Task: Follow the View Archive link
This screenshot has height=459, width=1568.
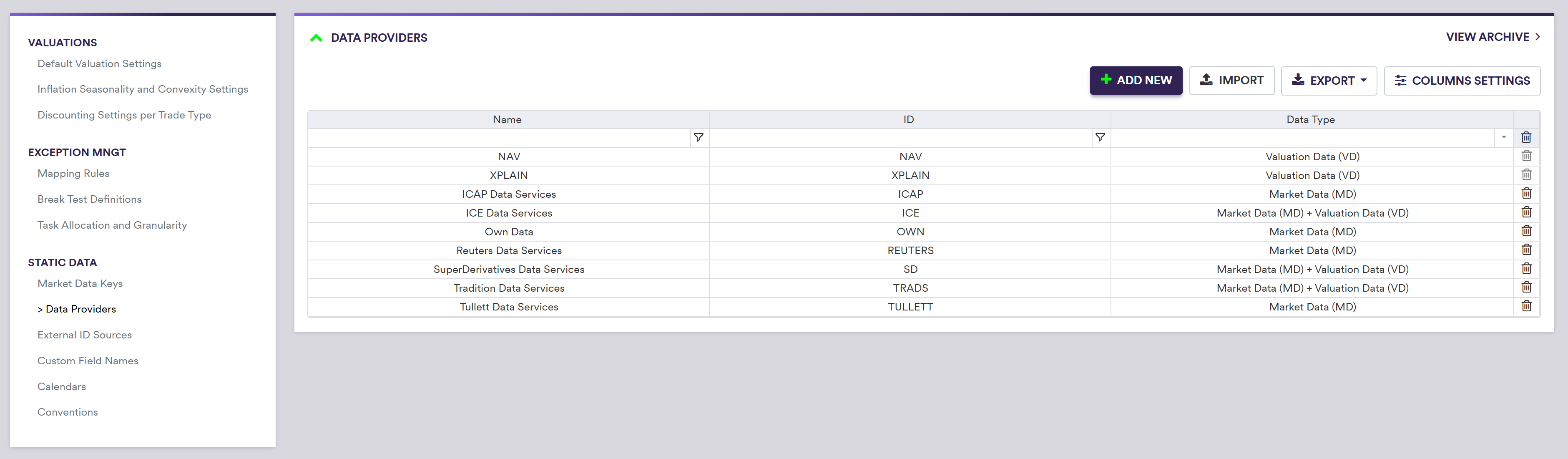Action: 1493,37
